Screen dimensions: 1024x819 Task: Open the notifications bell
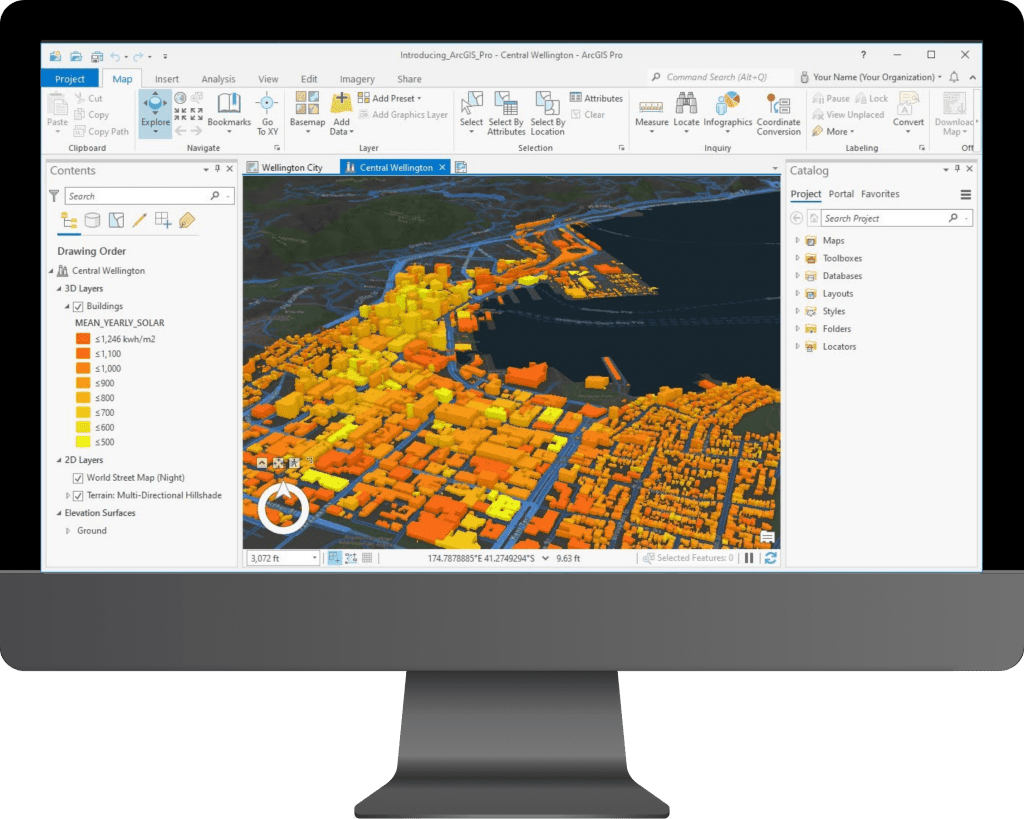click(954, 77)
